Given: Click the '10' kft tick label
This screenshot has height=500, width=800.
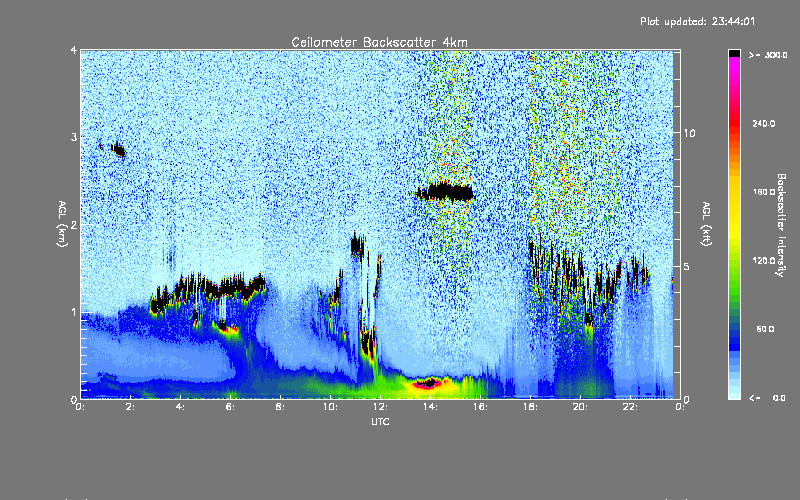Looking at the screenshot, I should pyautogui.click(x=689, y=133).
